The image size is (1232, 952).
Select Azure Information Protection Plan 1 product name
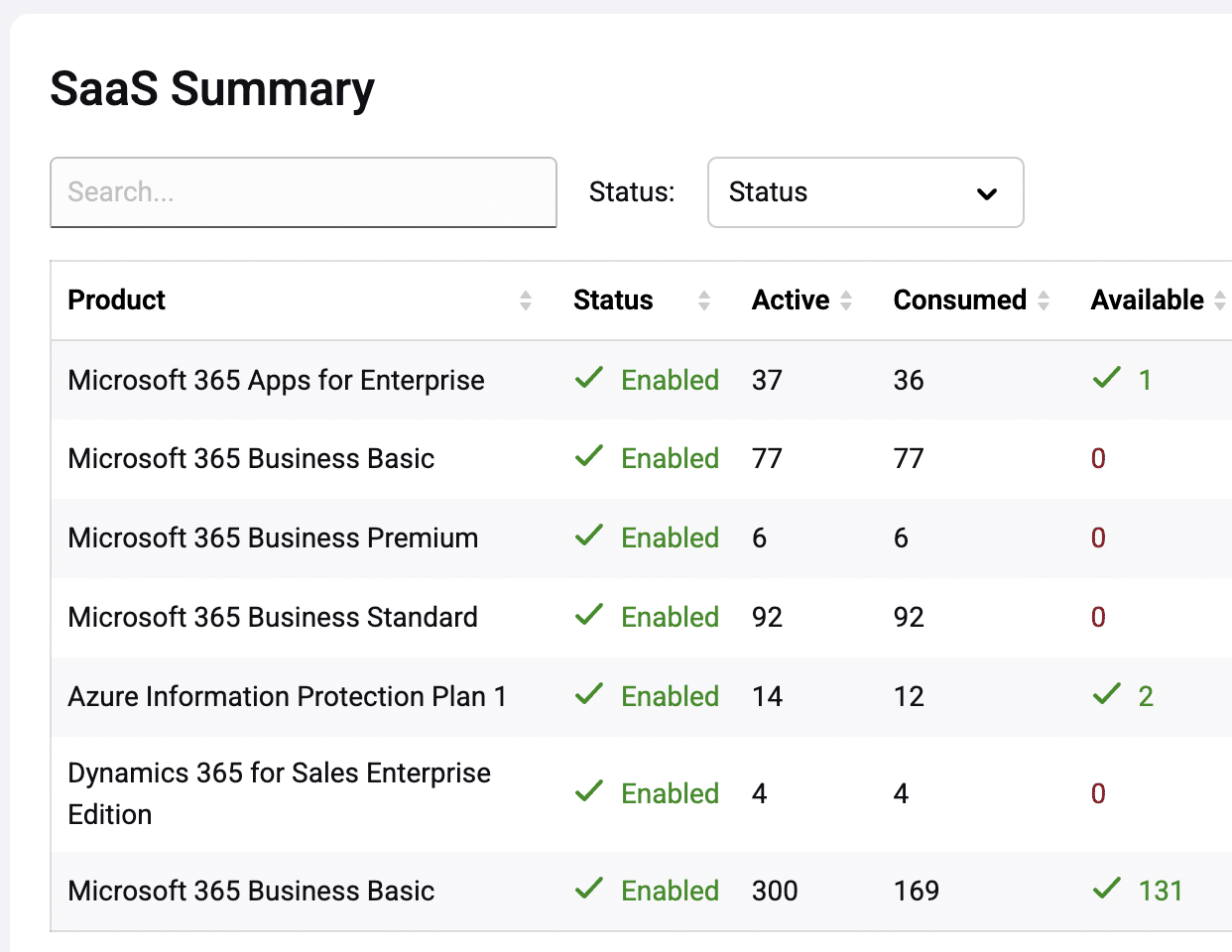click(287, 696)
